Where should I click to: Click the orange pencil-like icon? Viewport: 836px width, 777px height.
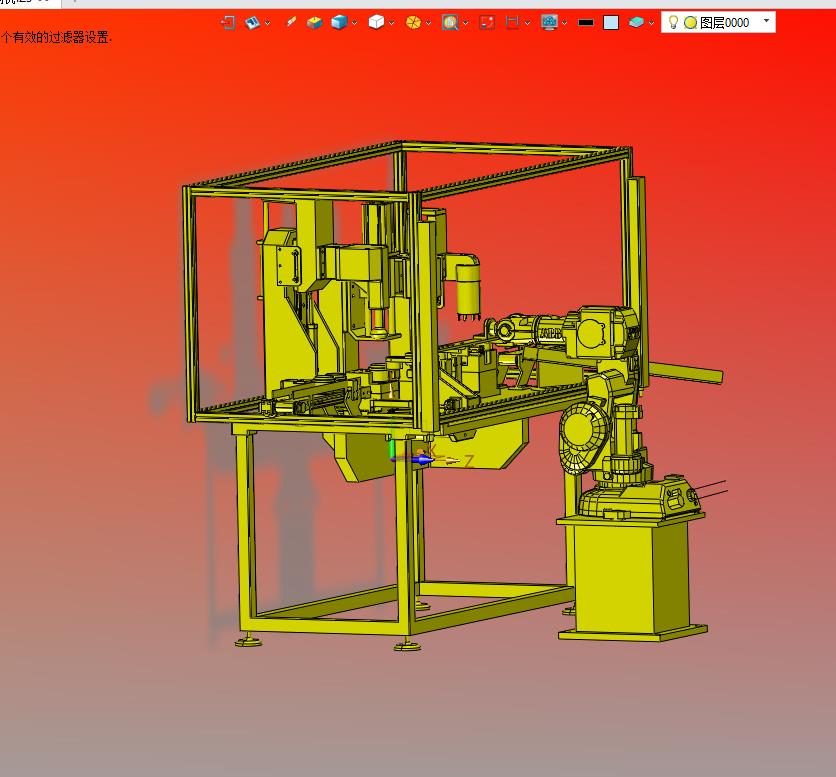[x=291, y=22]
